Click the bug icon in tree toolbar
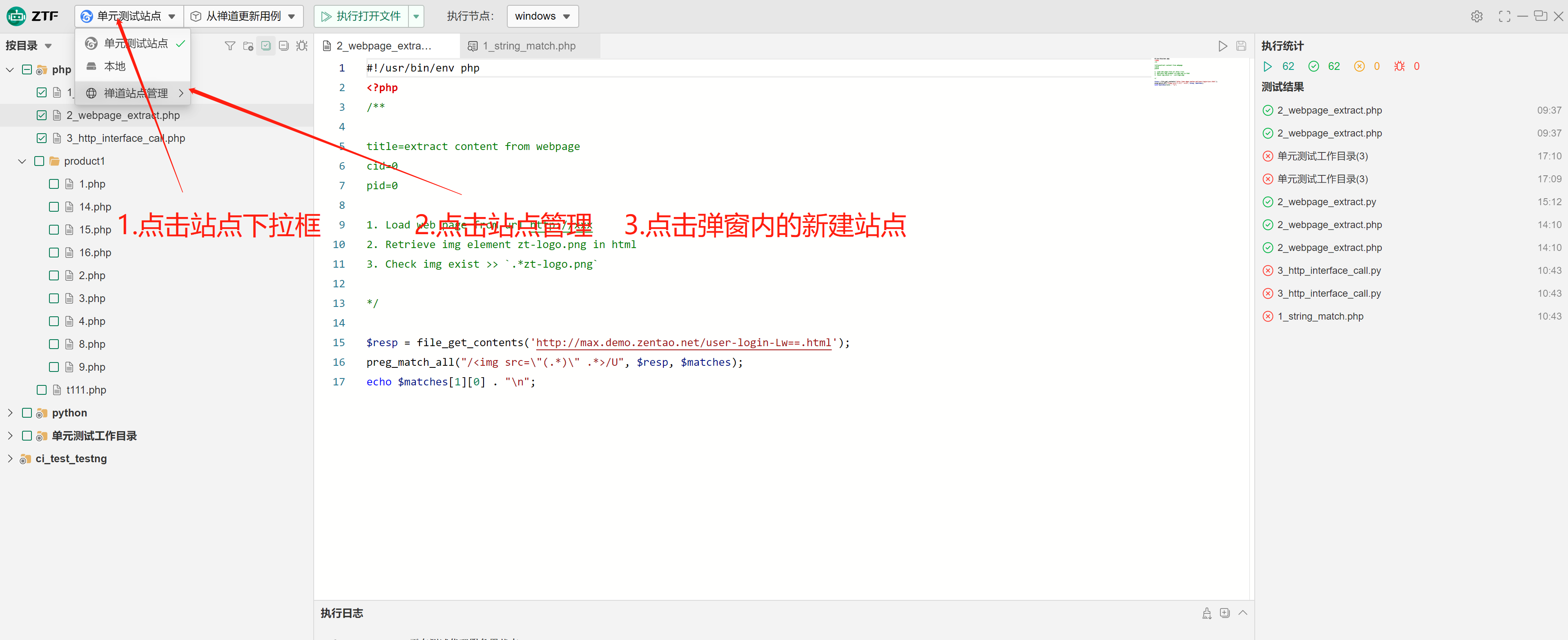This screenshot has height=640, width=1568. click(302, 46)
